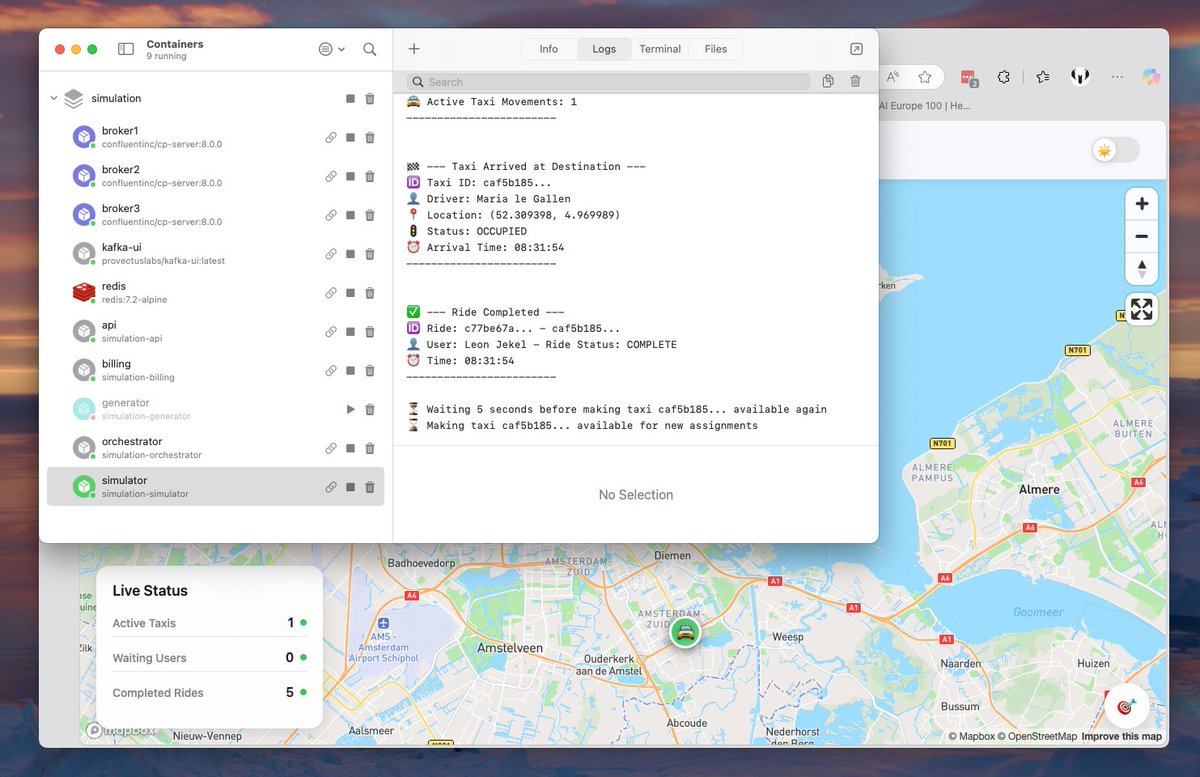The image size is (1200, 777).
Task: Open the browser favorites list icon
Action: (x=1043, y=77)
